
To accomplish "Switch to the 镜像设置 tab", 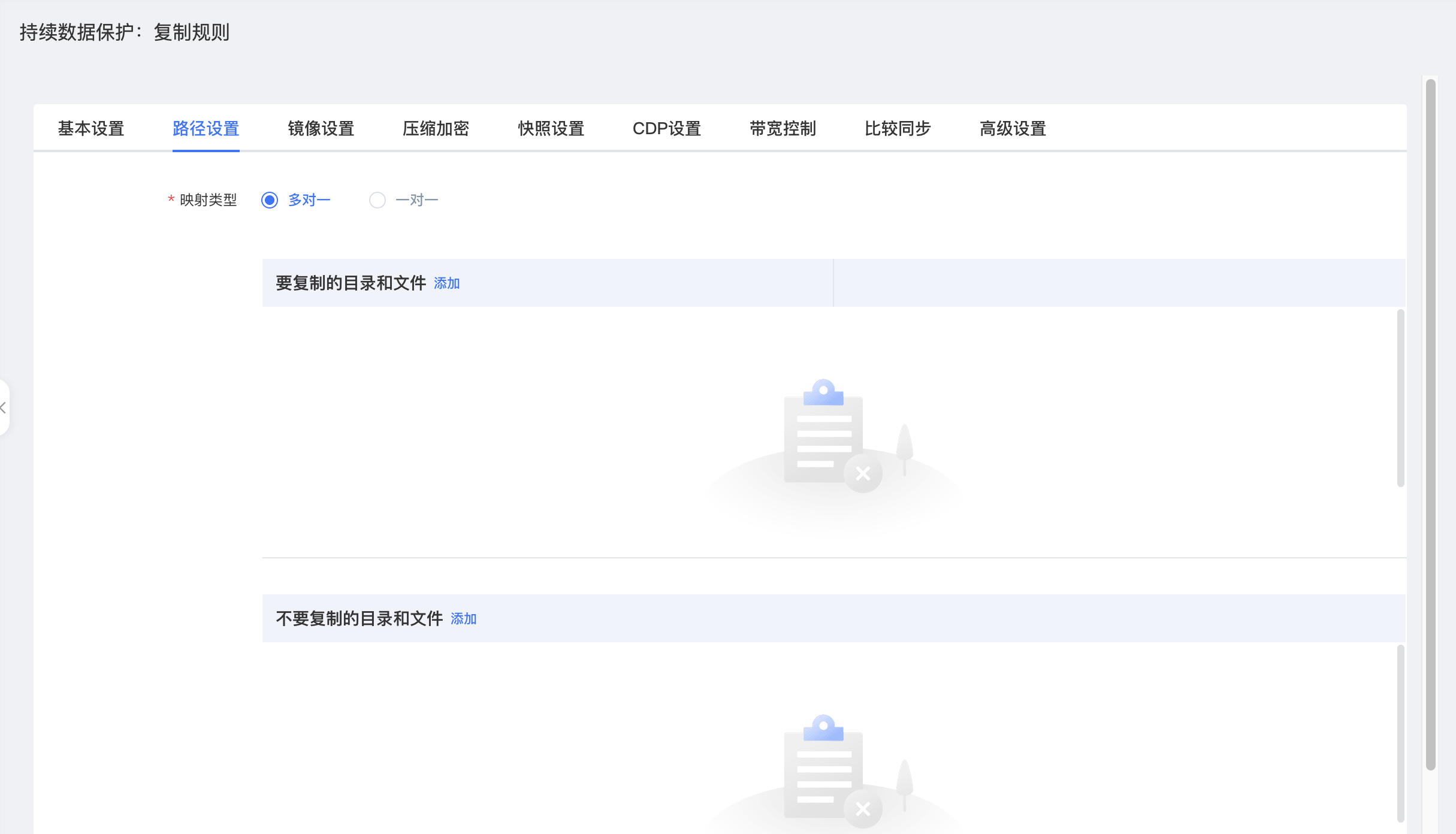I will (321, 128).
